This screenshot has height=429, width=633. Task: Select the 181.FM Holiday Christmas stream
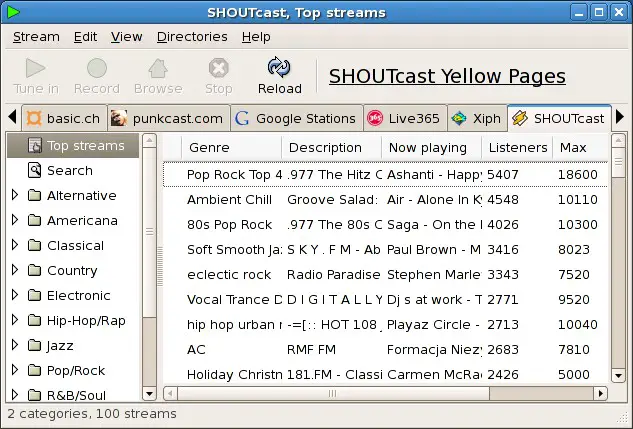coord(386,375)
